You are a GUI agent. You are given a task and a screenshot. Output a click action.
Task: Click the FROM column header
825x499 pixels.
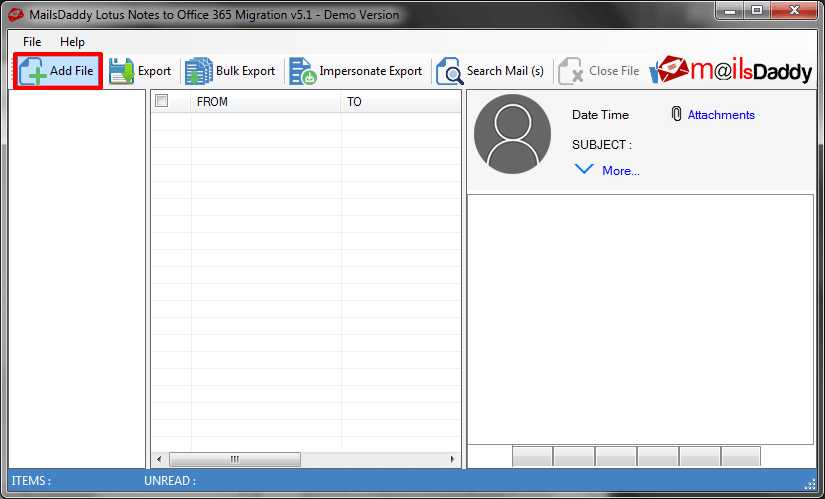coord(265,102)
